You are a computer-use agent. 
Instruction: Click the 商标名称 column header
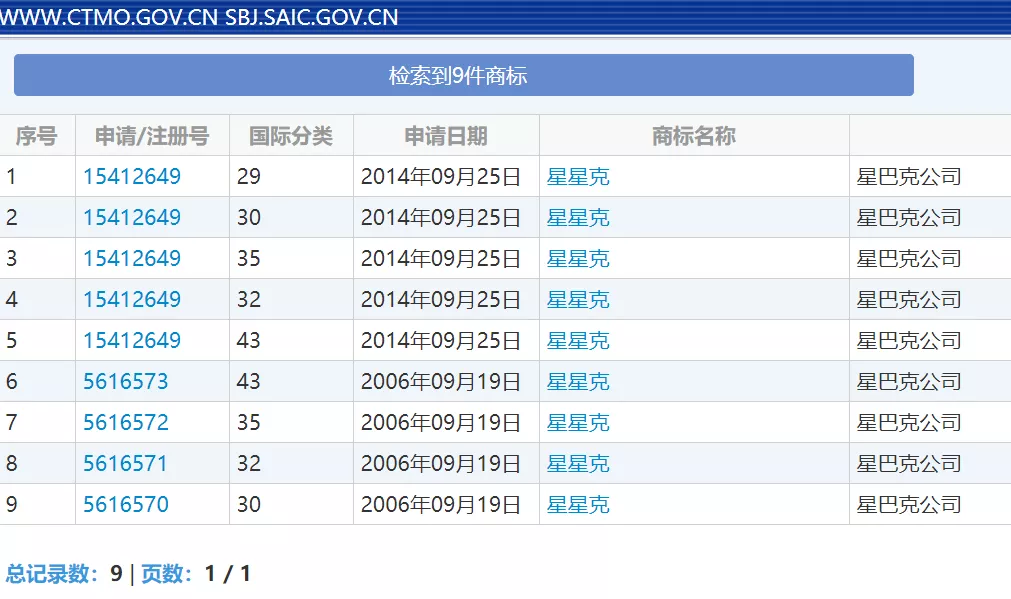pos(694,136)
